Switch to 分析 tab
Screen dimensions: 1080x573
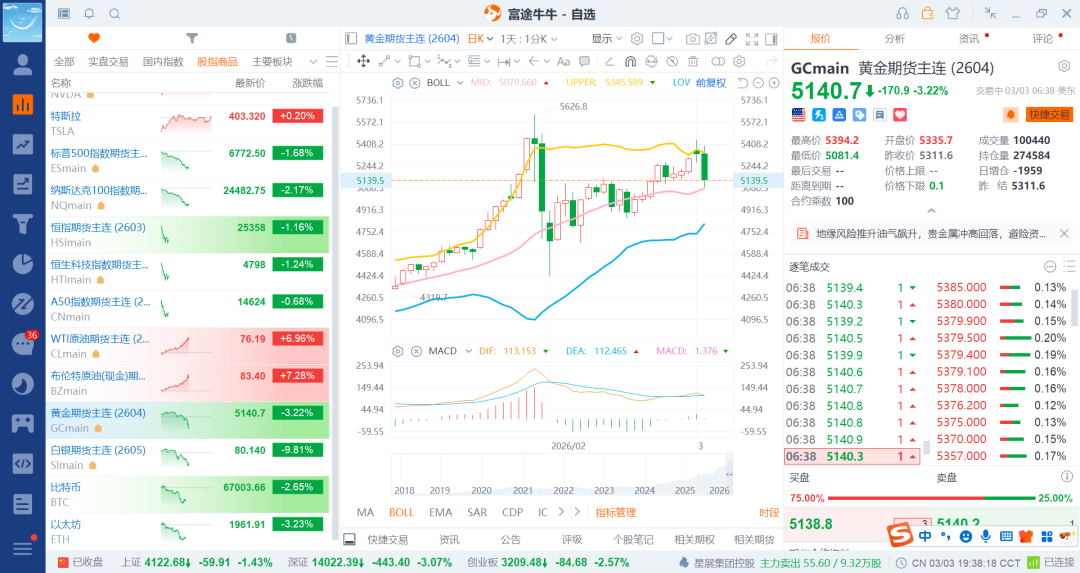pos(895,39)
